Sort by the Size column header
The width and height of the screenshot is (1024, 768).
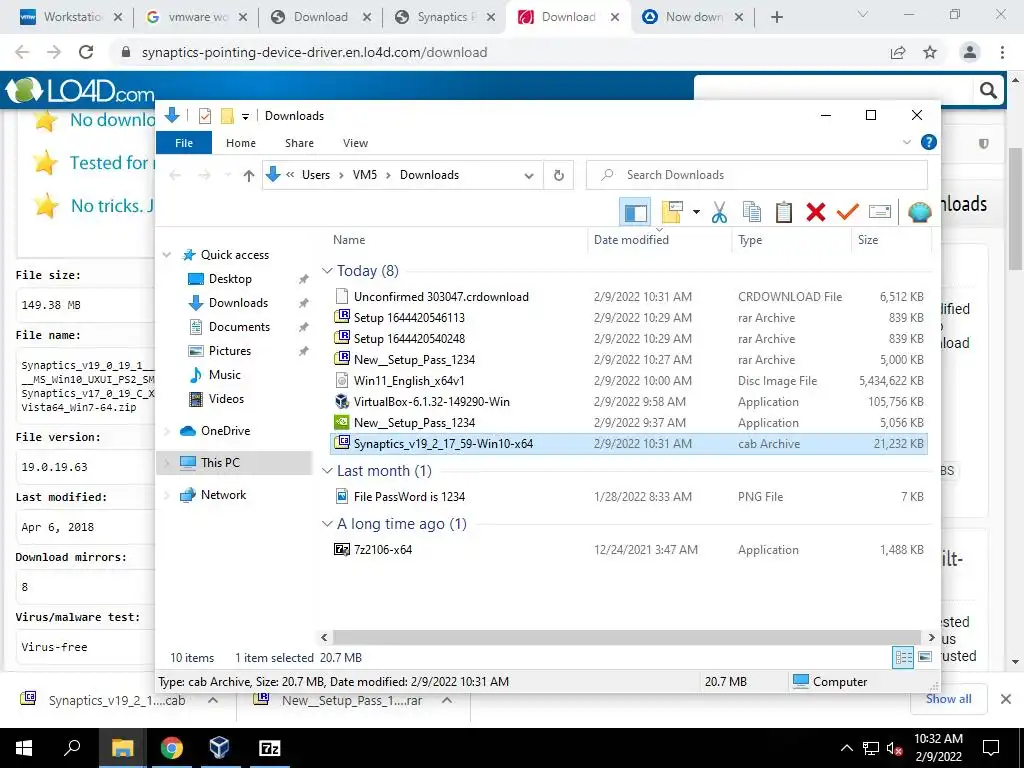[891, 240]
